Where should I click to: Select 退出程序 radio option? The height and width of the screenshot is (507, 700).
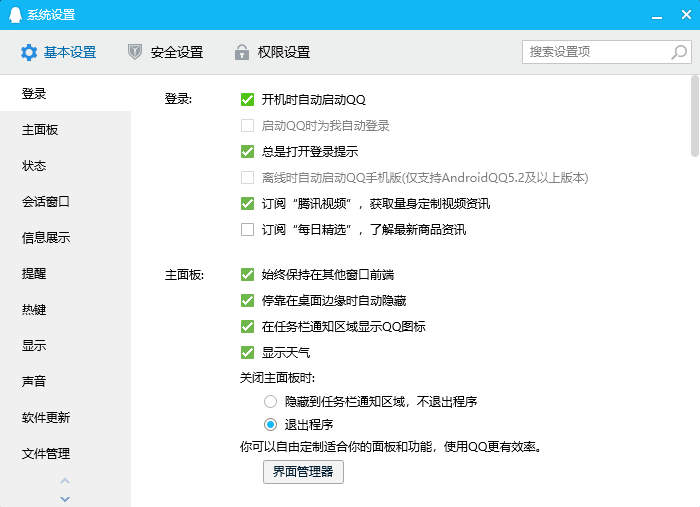(270, 424)
